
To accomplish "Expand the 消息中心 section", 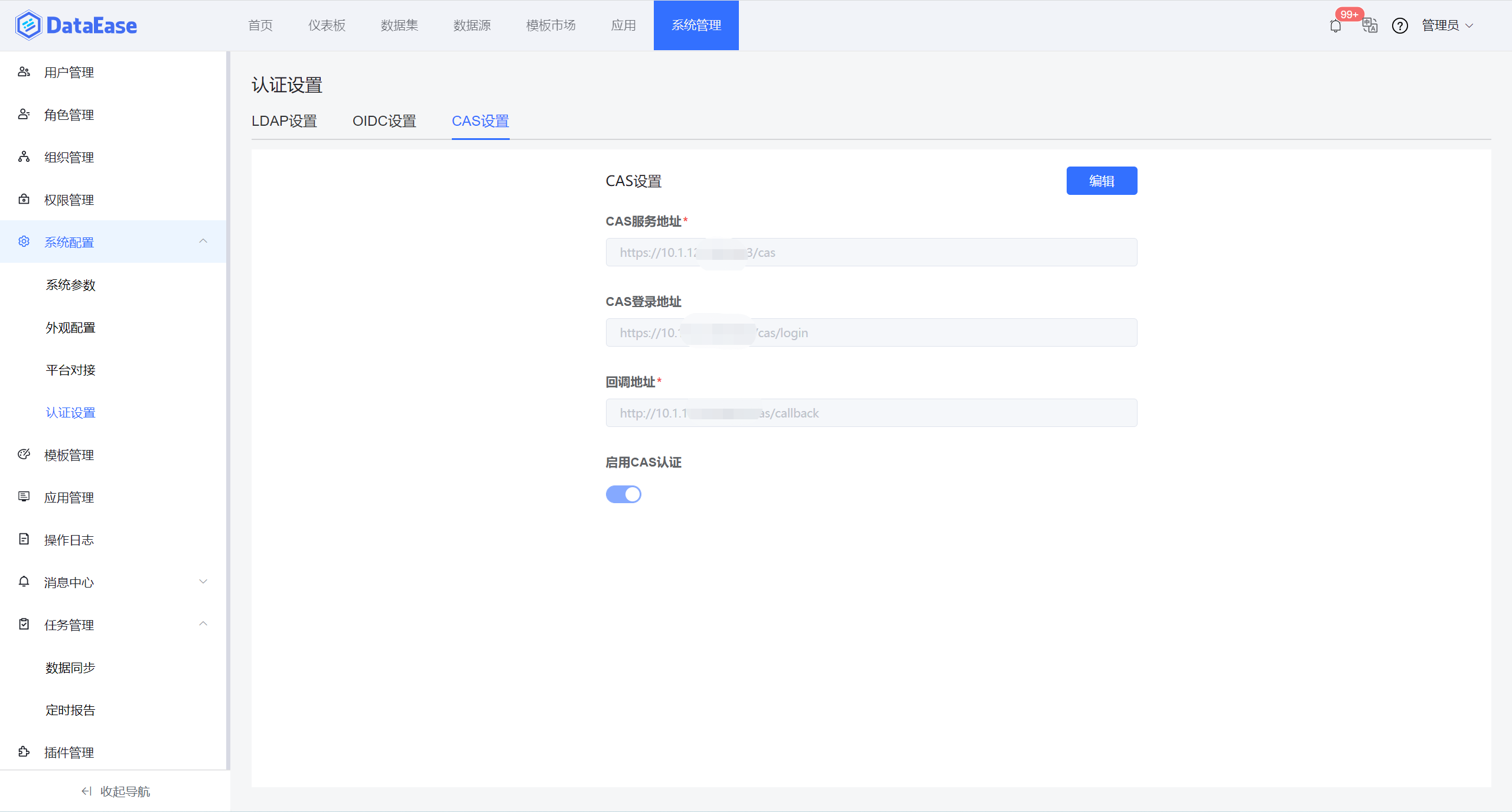I will point(203,581).
